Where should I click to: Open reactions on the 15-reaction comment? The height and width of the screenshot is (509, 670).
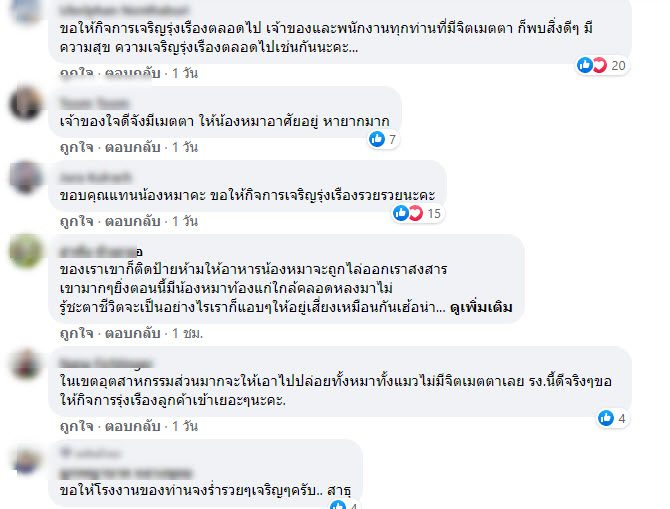coord(418,213)
